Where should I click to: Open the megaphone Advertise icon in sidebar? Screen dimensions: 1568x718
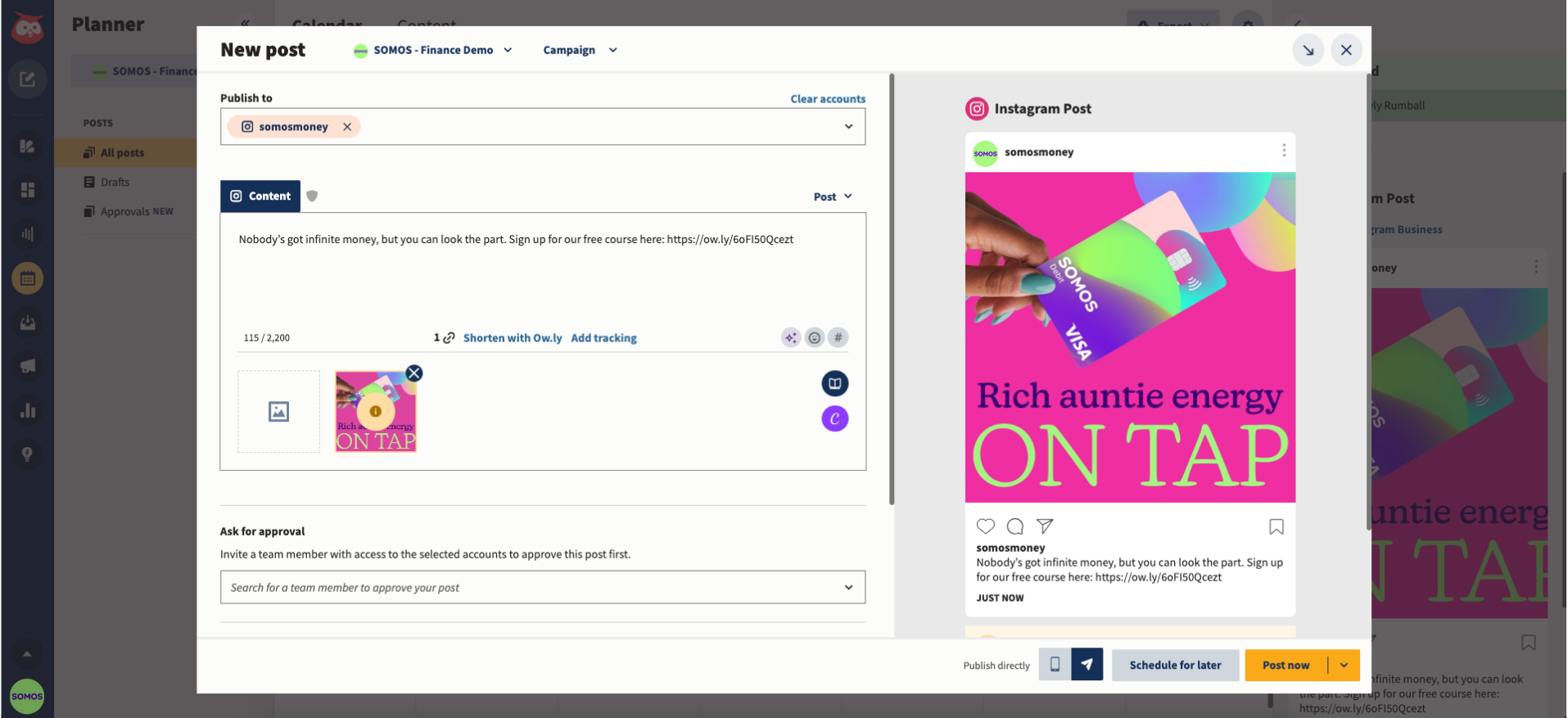pyautogui.click(x=27, y=366)
